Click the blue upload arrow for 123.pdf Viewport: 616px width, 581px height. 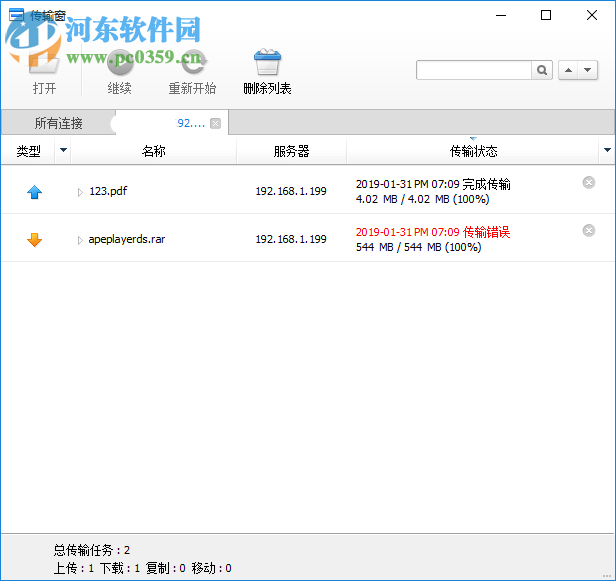click(35, 192)
